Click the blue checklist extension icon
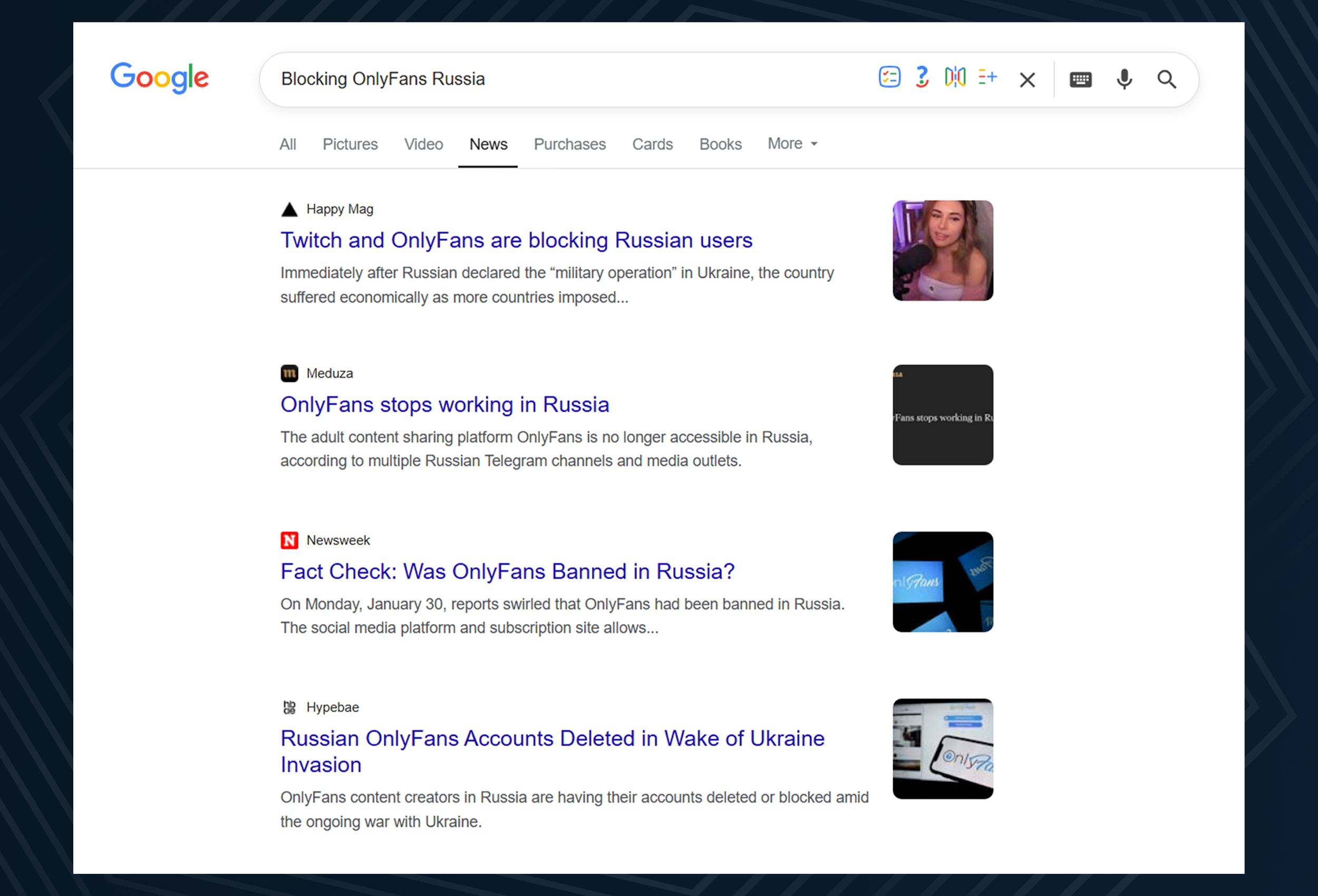Image resolution: width=1318 pixels, height=896 pixels. 889,77
